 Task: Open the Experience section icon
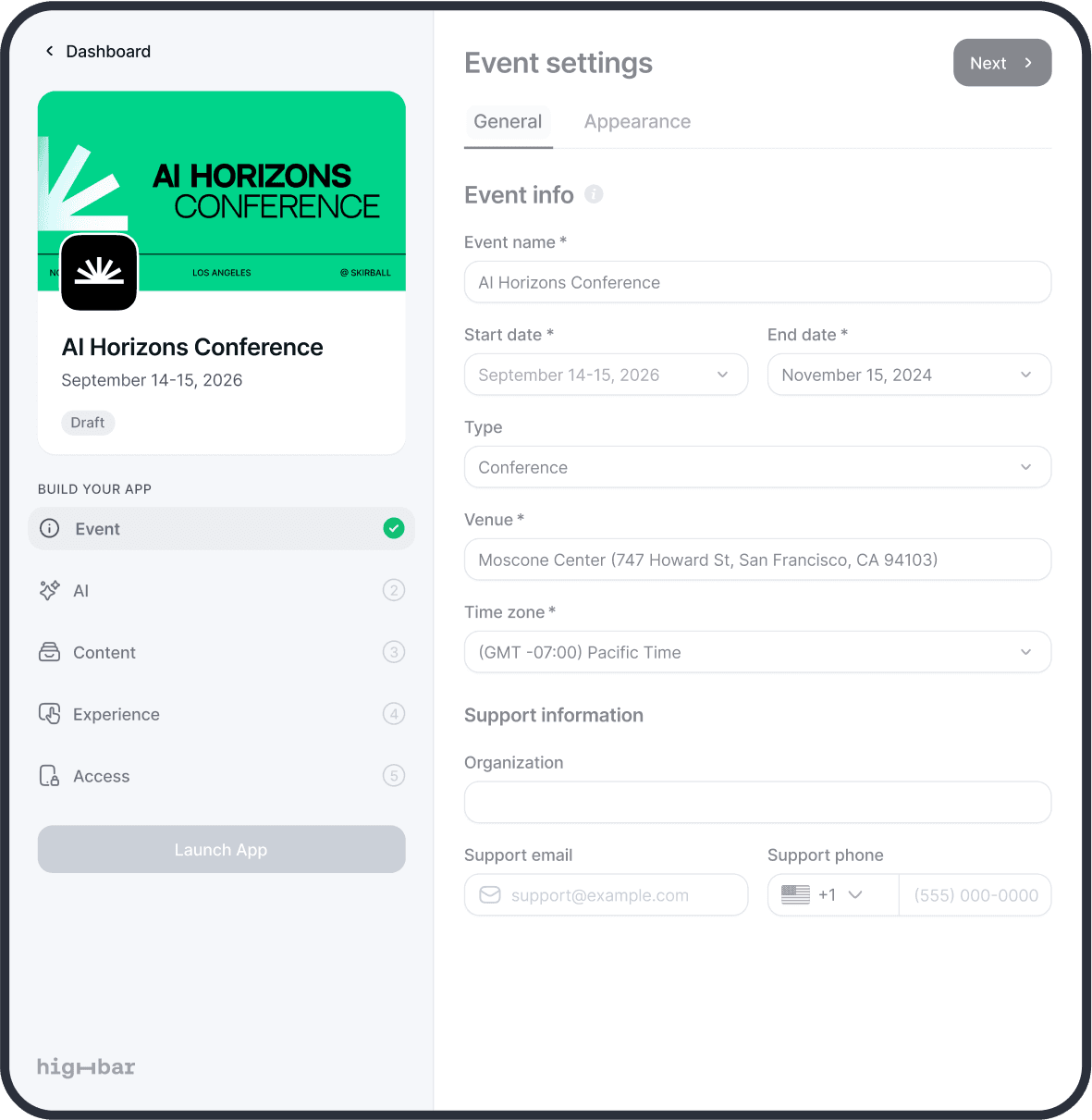(49, 713)
